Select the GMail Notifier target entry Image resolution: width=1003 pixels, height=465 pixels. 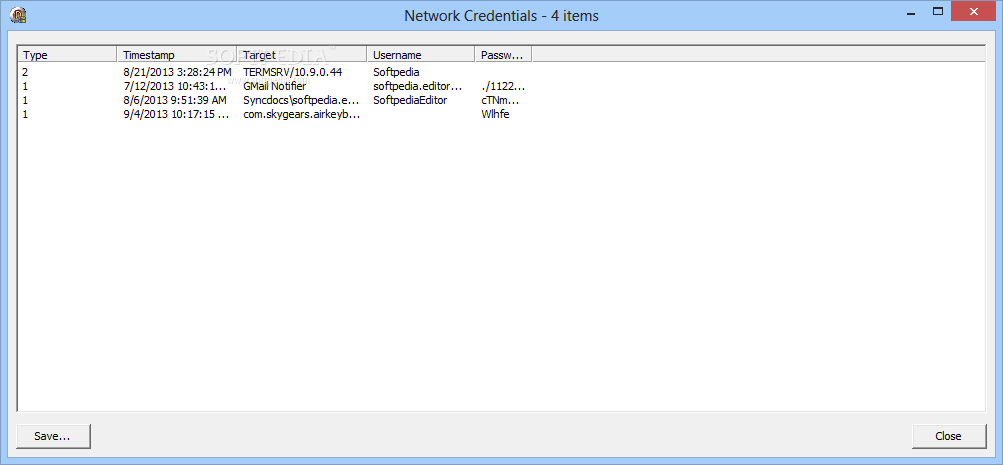click(274, 86)
